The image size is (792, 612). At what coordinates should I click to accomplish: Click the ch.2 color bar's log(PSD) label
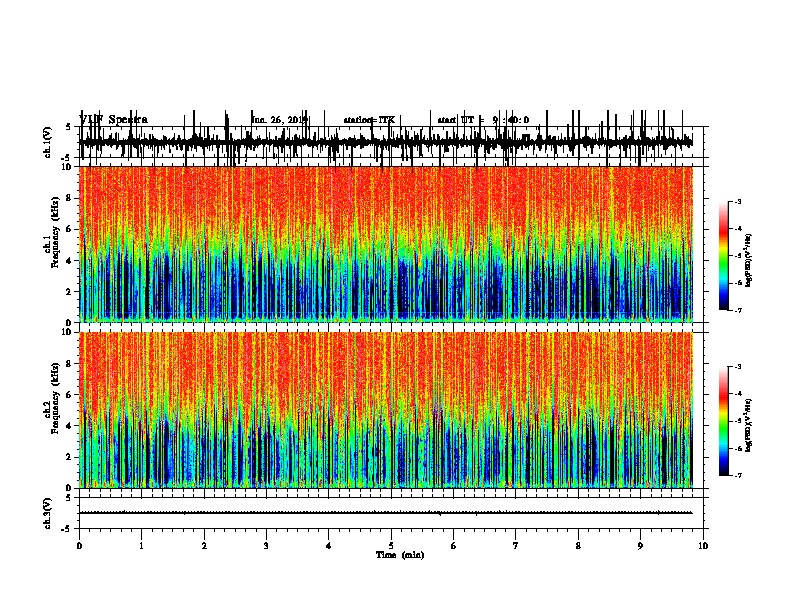point(748,425)
